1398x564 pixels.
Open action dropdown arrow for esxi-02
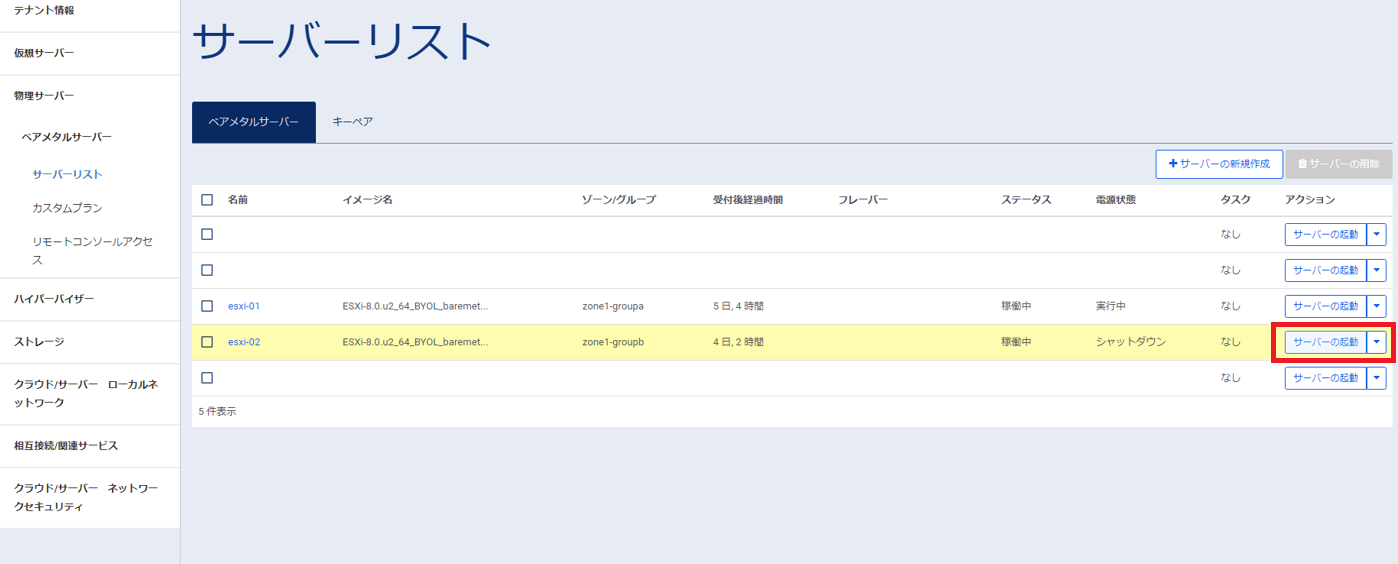pos(1377,342)
